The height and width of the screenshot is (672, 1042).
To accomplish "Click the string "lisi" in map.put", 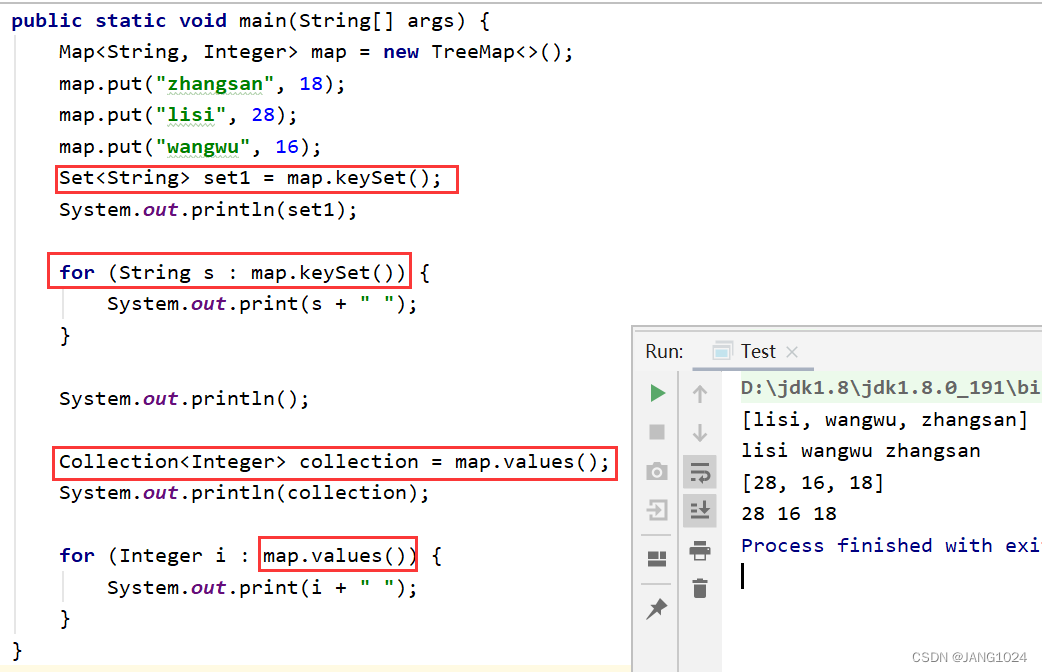I will [191, 115].
